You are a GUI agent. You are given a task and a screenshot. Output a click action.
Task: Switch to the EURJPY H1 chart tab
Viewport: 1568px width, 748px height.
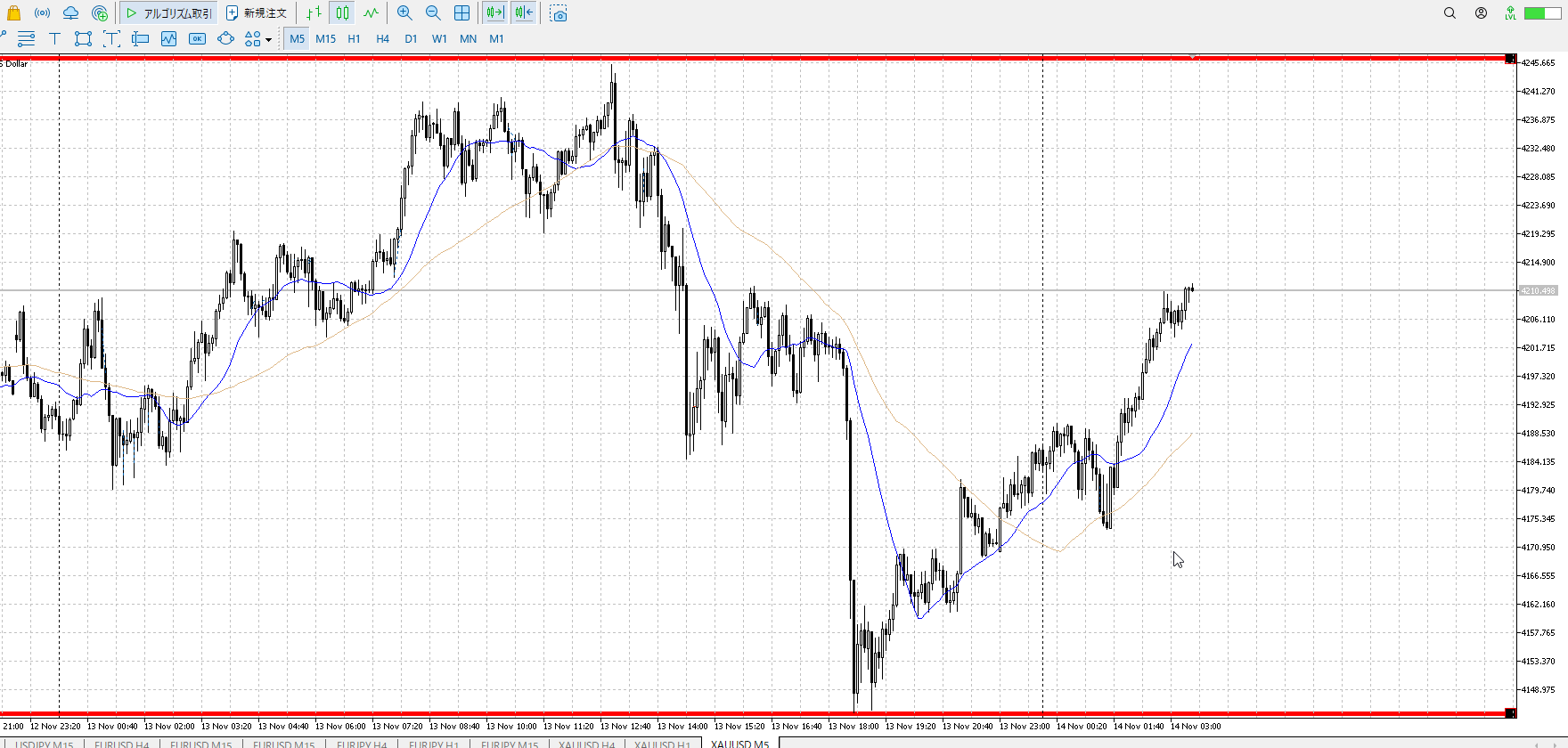click(x=433, y=744)
